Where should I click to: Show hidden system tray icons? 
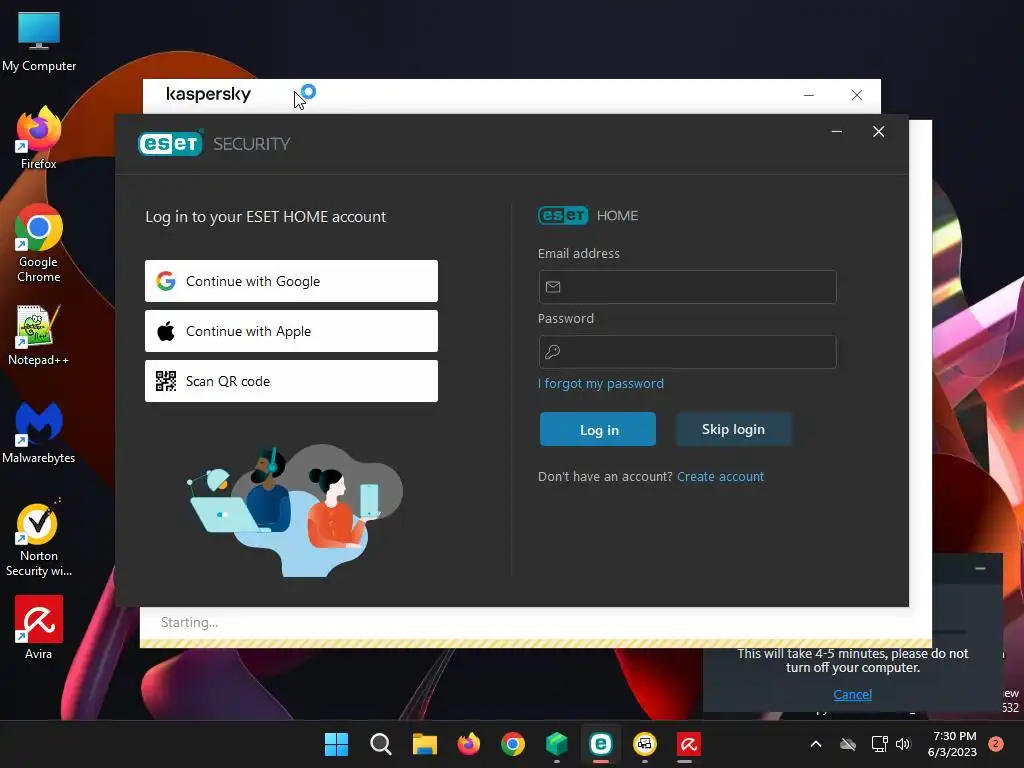pyautogui.click(x=816, y=744)
